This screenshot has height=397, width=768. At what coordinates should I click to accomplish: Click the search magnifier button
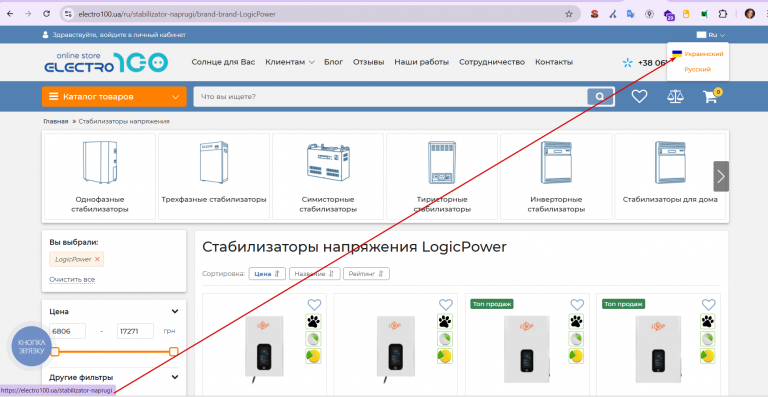[x=600, y=96]
